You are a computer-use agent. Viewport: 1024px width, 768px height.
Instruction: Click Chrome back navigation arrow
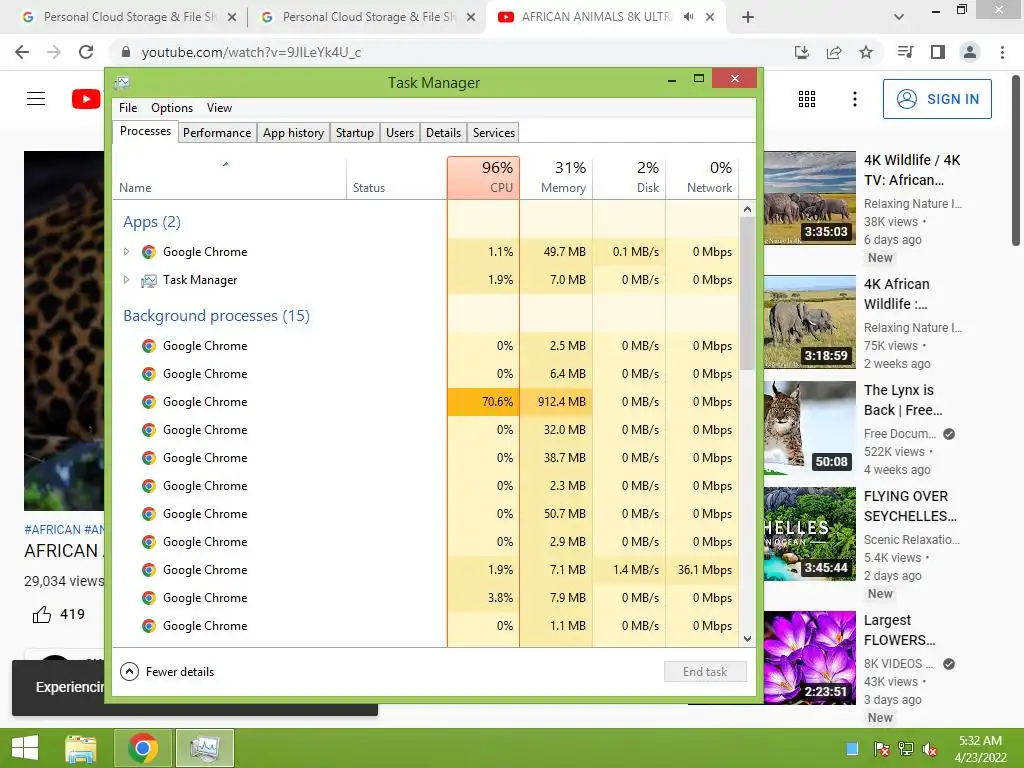tap(22, 52)
